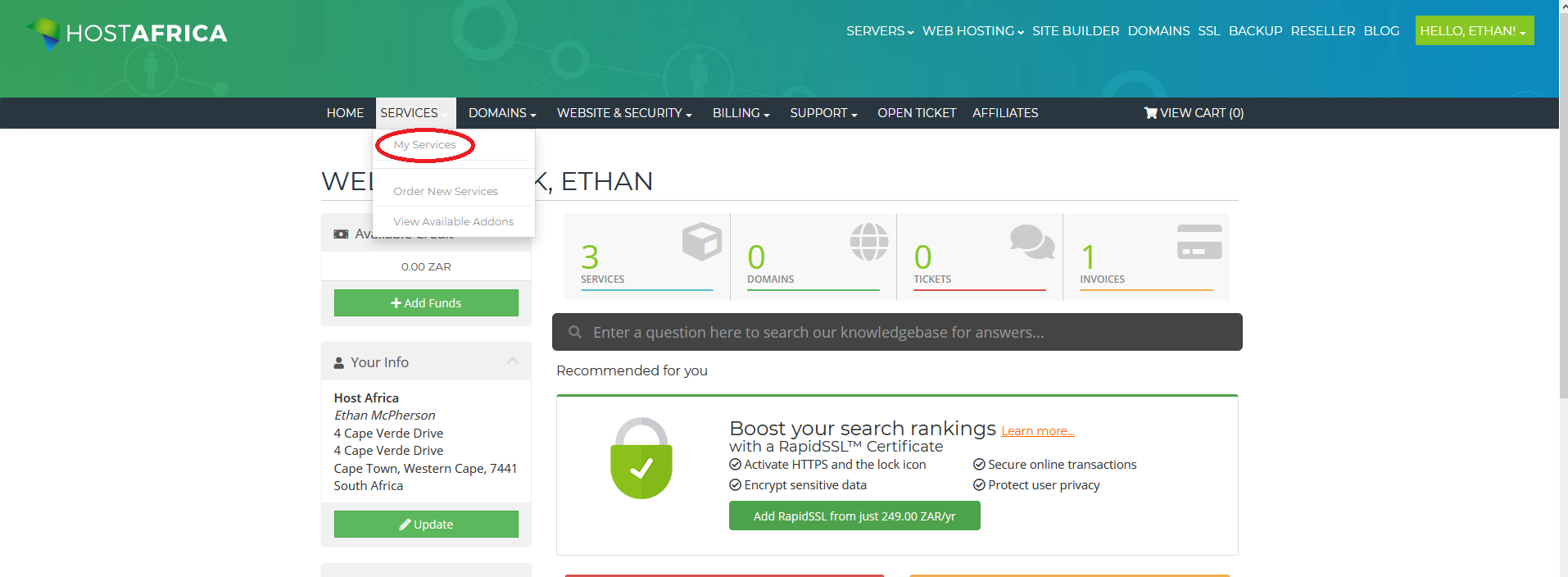Click the Your Info user icon

click(338, 362)
